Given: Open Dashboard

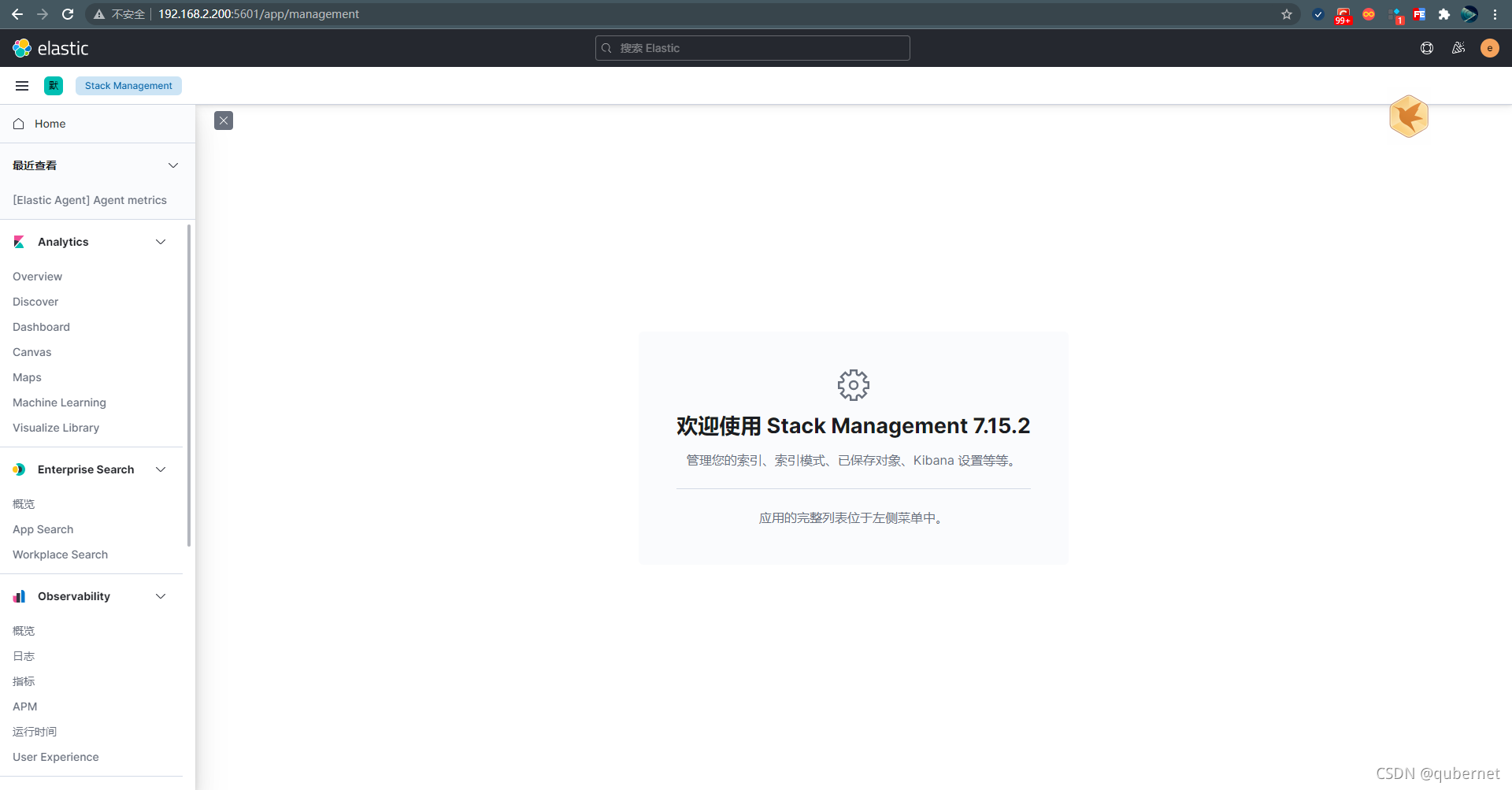Looking at the screenshot, I should pyautogui.click(x=41, y=327).
